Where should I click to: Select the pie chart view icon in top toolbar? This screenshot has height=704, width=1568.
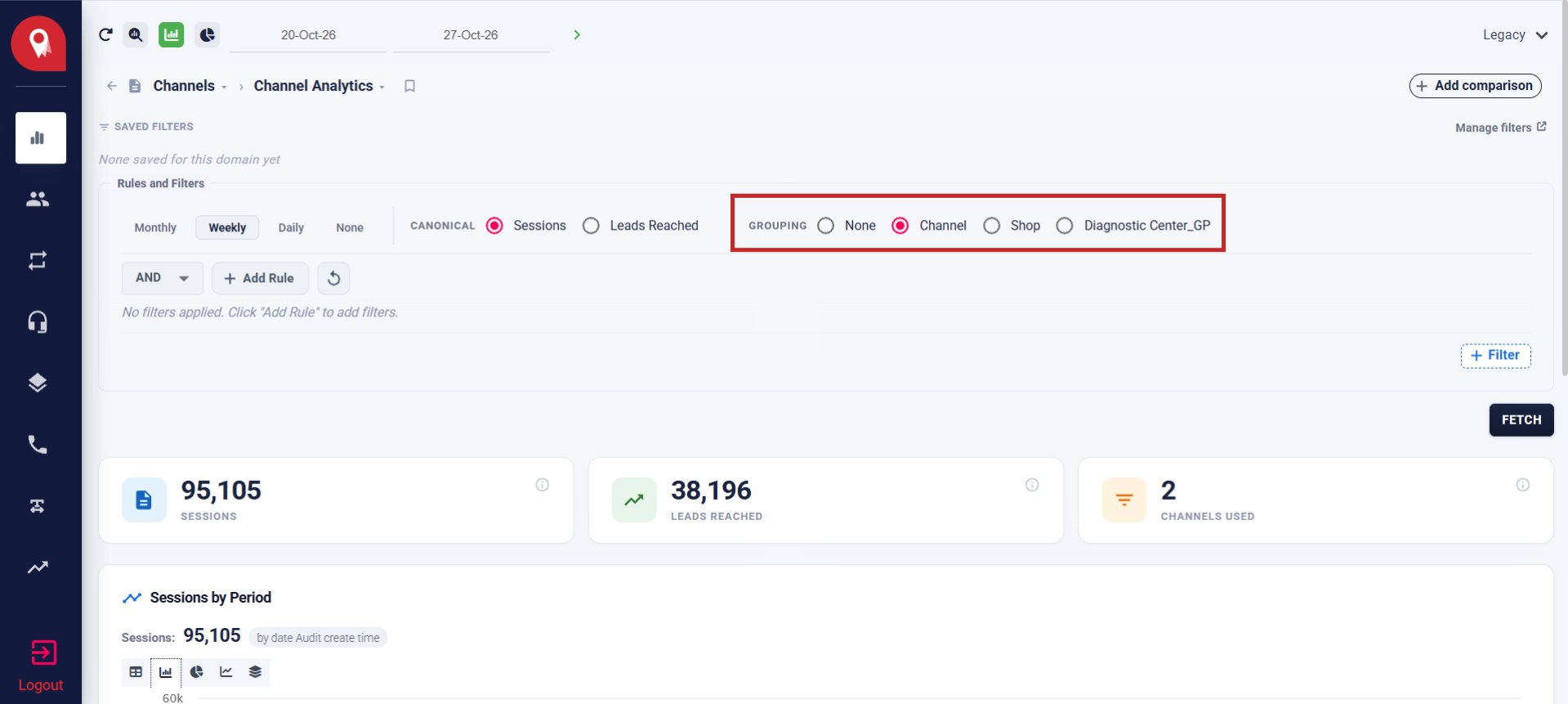click(208, 34)
